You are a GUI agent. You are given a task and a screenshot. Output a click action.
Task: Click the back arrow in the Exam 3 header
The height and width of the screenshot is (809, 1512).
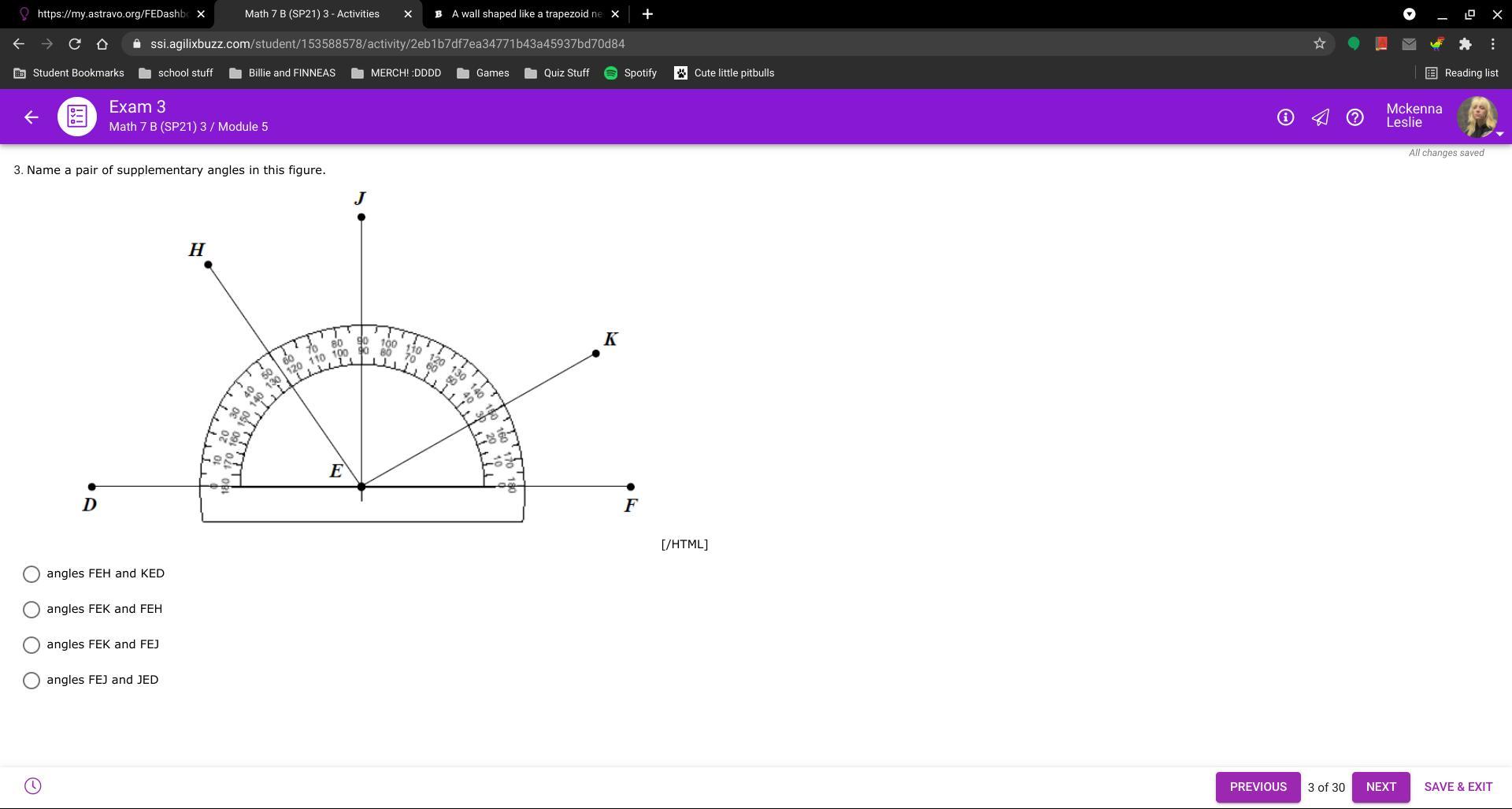[31, 117]
